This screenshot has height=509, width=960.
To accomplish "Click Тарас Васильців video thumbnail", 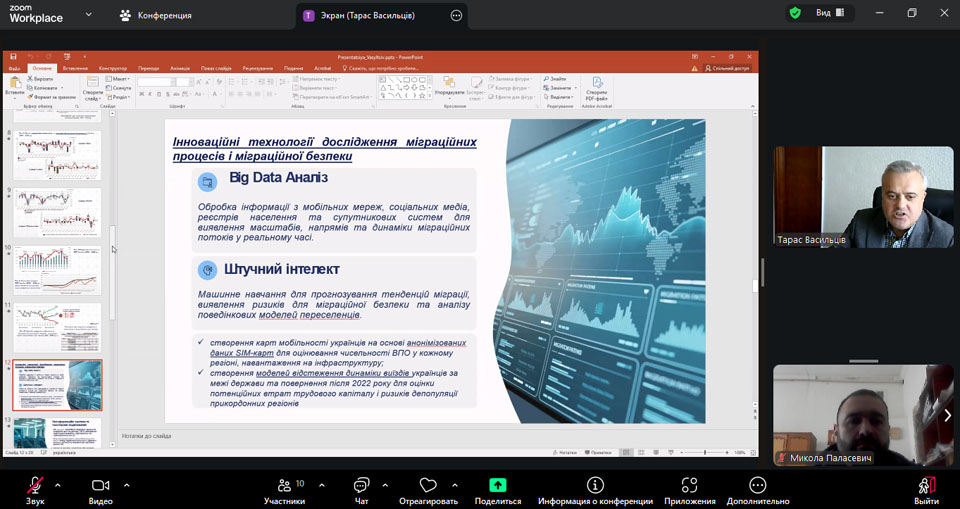I will tap(863, 197).
